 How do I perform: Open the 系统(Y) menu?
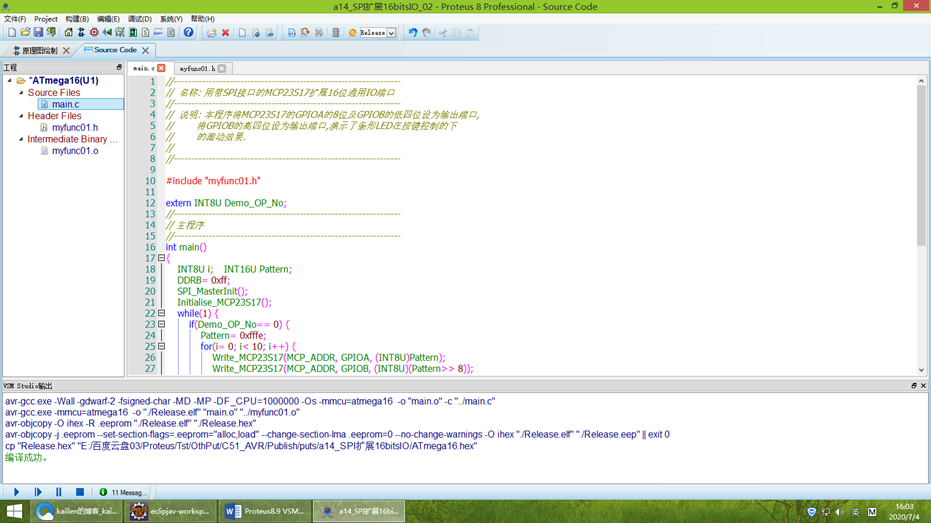(x=171, y=19)
